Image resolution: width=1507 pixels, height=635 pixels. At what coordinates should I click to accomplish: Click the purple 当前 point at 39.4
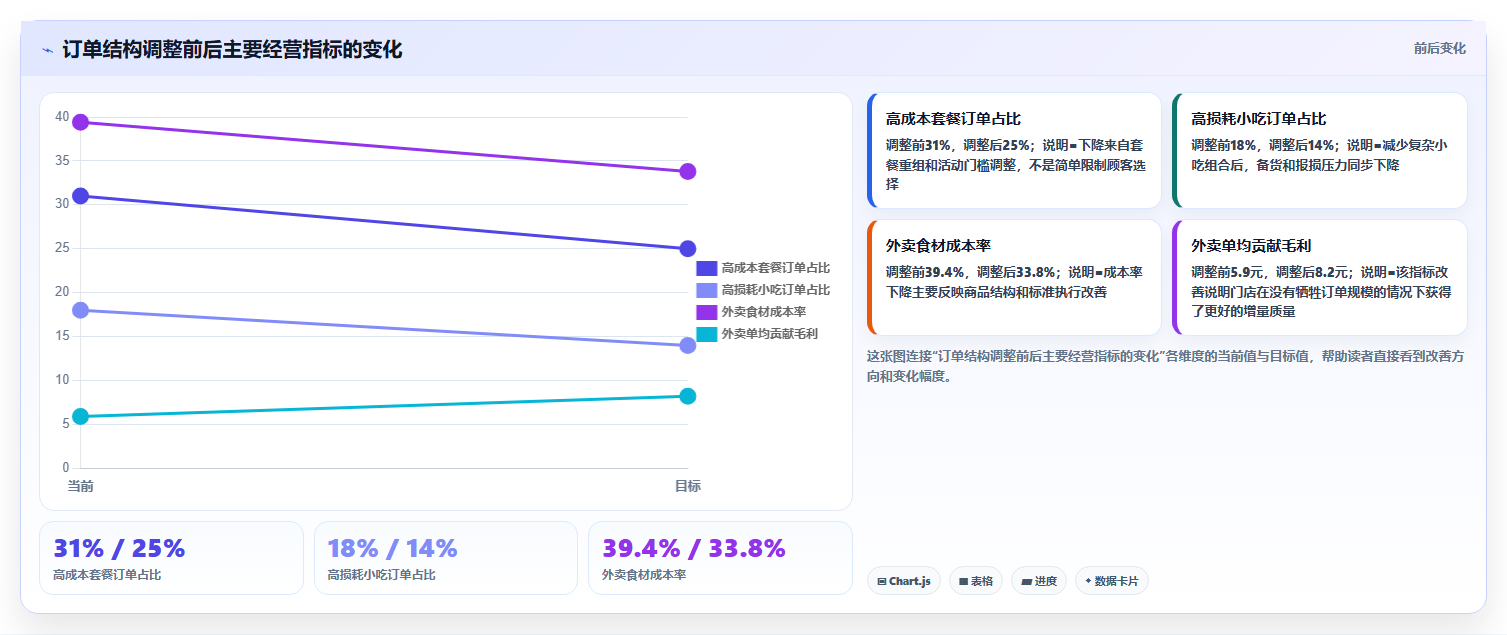click(81, 122)
